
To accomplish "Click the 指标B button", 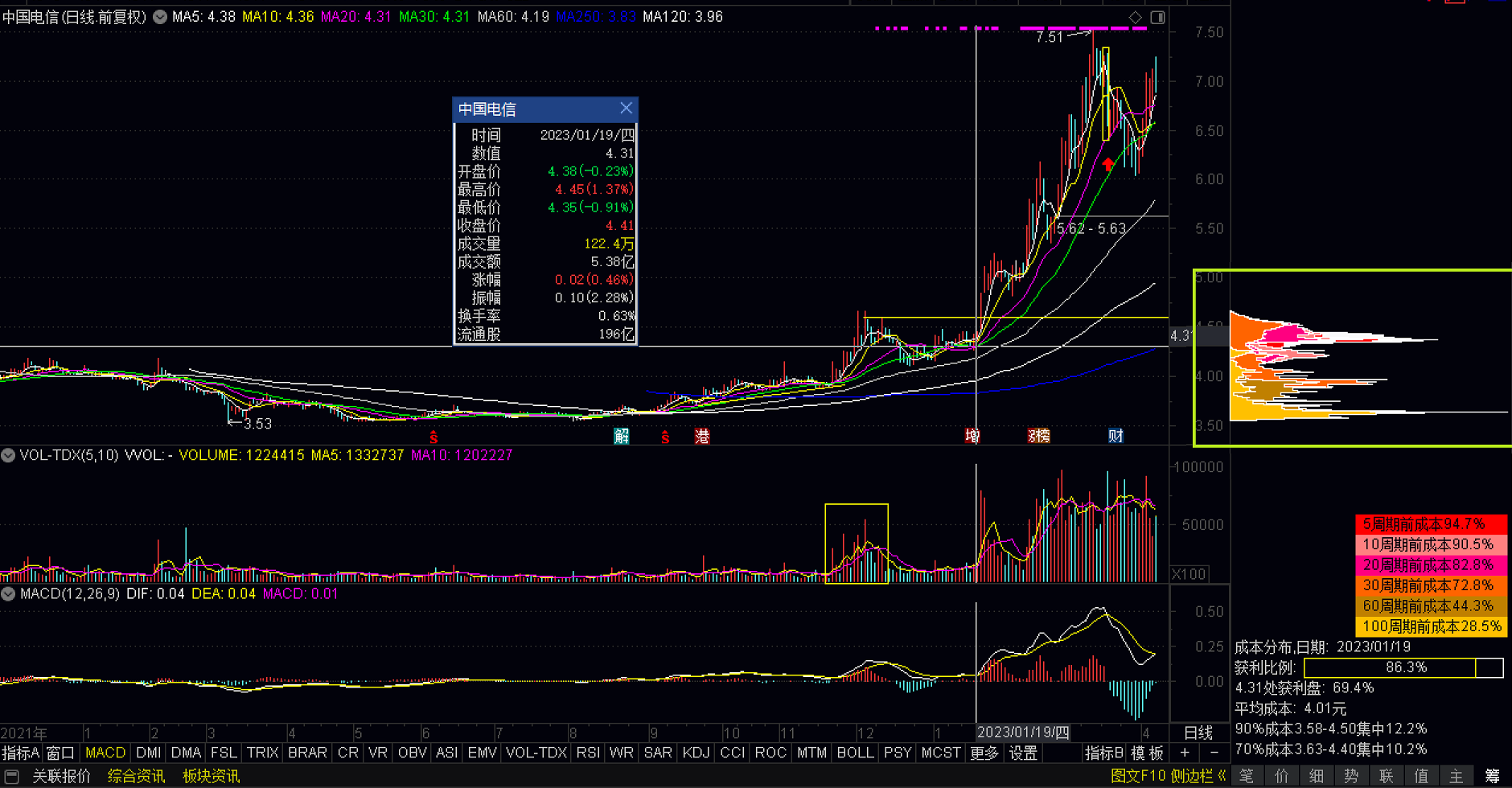I will (1103, 753).
